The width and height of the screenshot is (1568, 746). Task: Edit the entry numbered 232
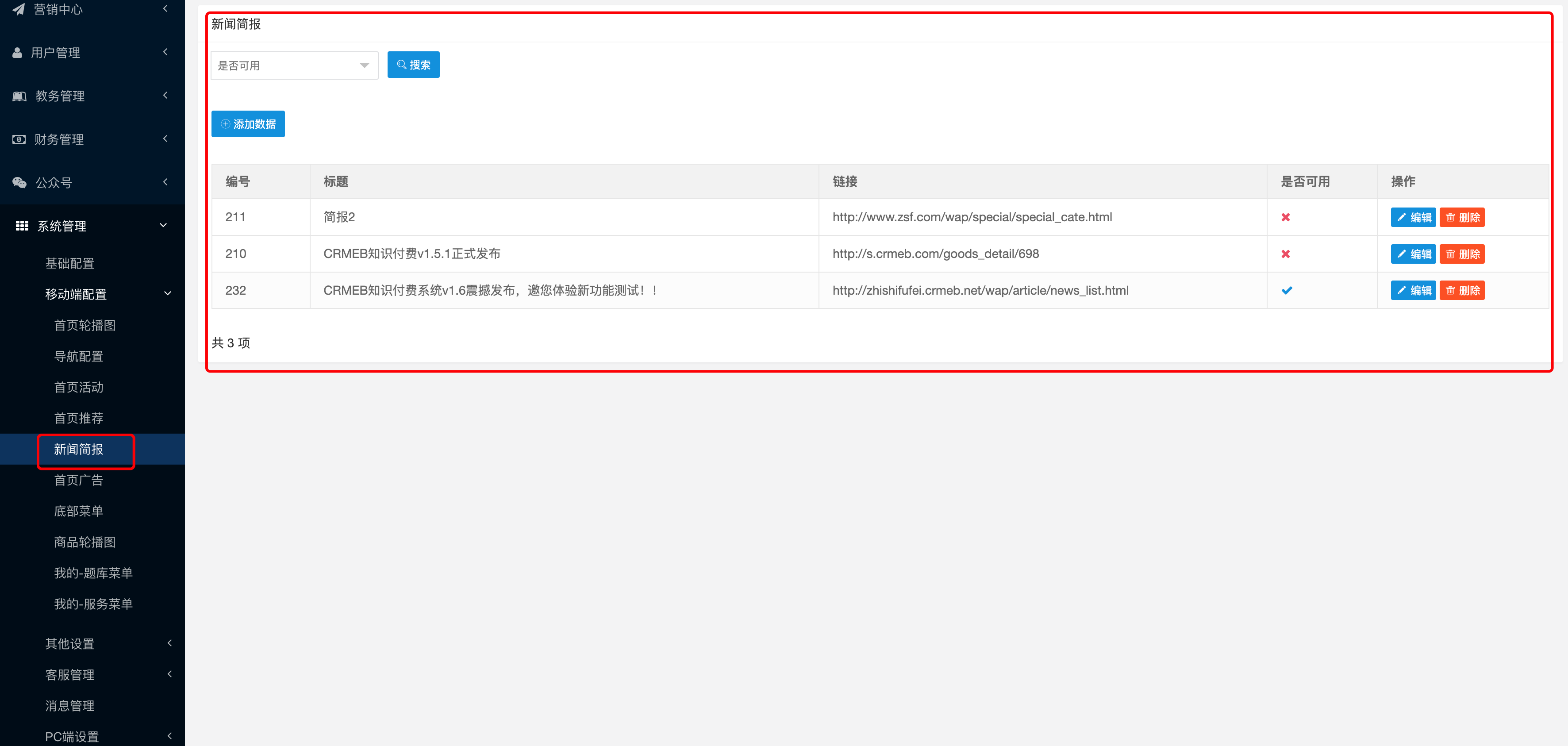pos(1413,291)
